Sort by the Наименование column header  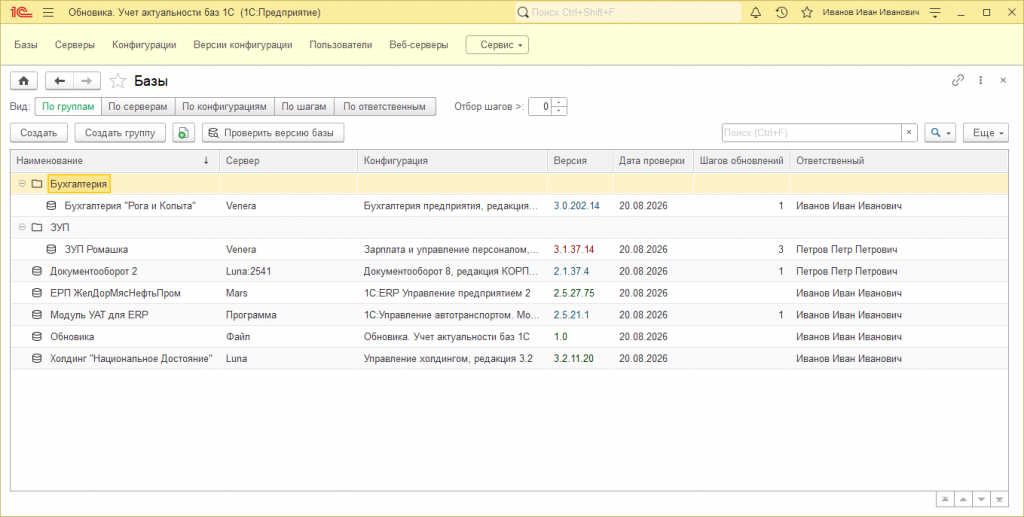pos(115,161)
